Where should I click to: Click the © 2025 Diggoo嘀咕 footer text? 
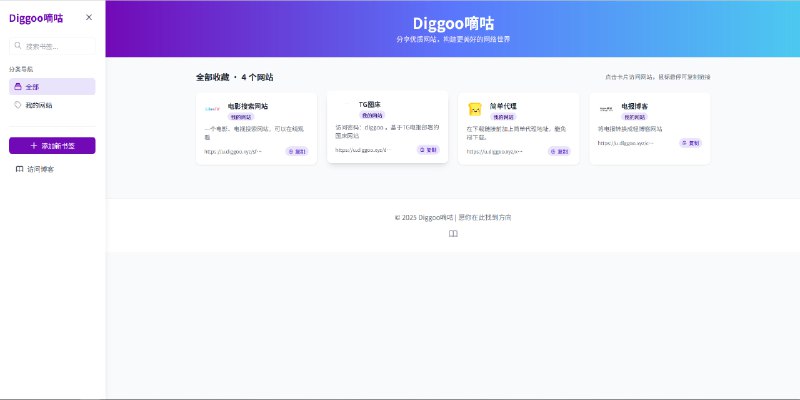pos(453,217)
